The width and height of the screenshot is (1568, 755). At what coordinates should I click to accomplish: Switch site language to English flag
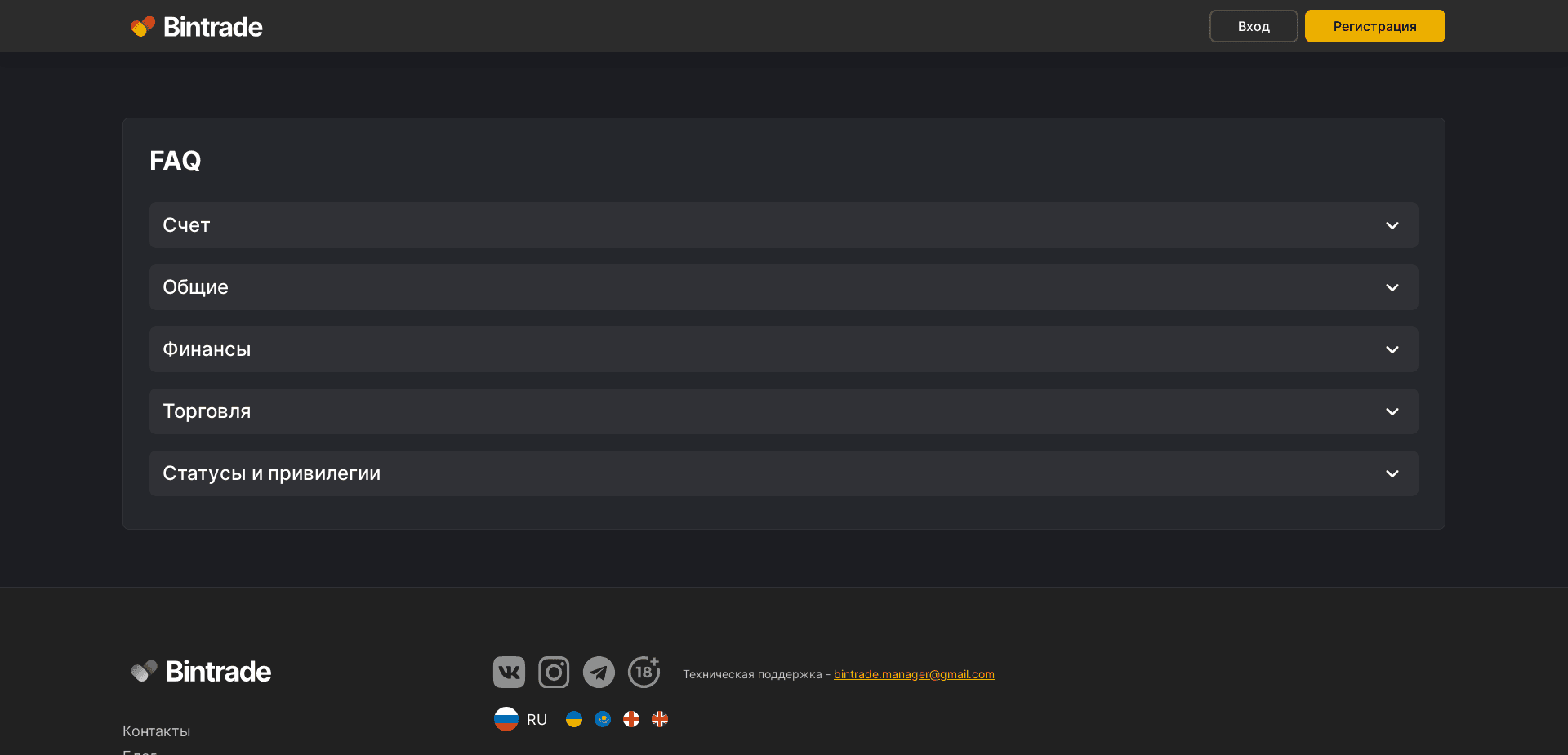pos(660,719)
